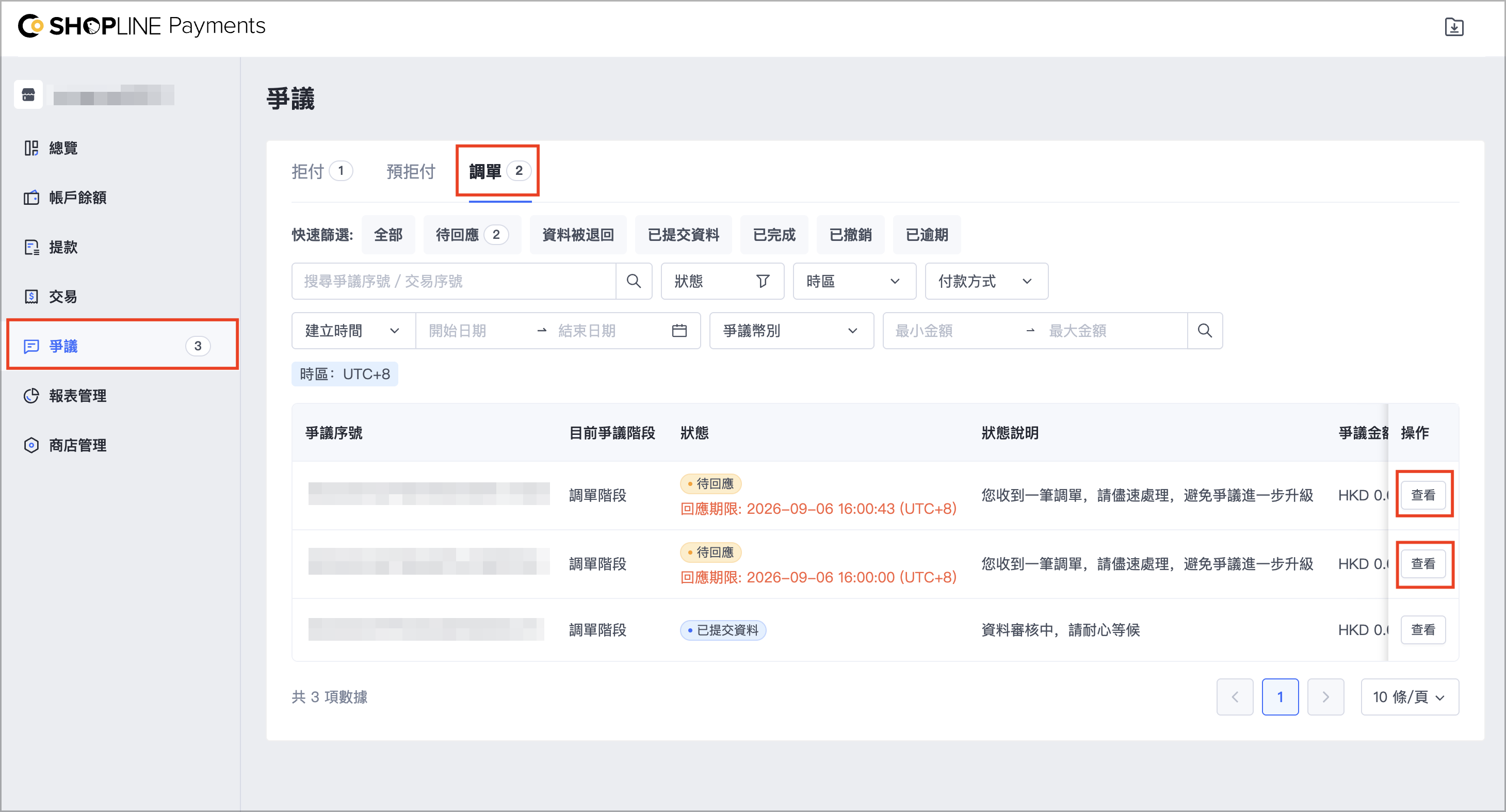1506x812 pixels.
Task: Go to next page arrow
Action: pyautogui.click(x=1325, y=697)
